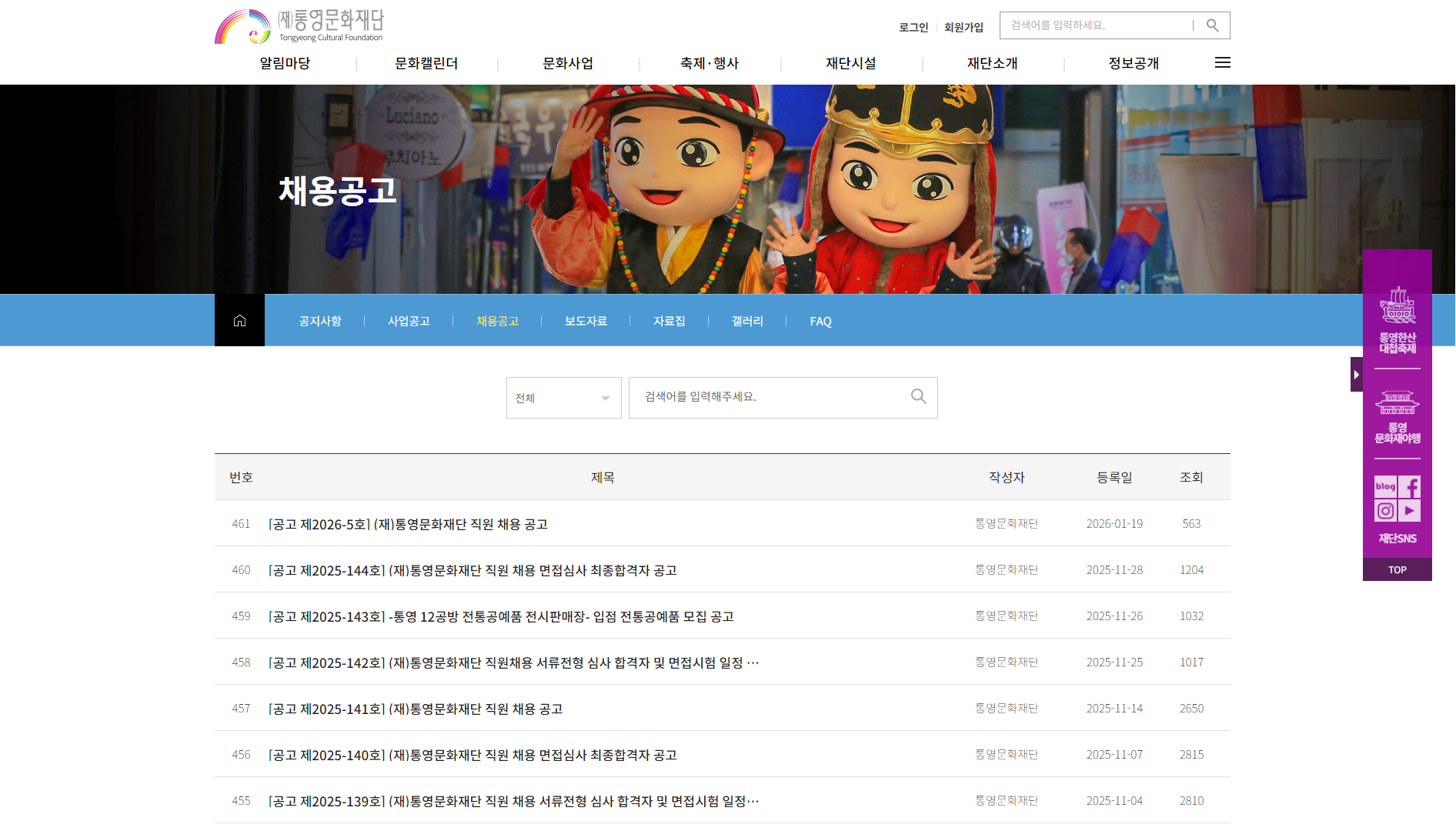Open 통영문화재야행 quick link icon
The image size is (1456, 831).
click(1398, 416)
